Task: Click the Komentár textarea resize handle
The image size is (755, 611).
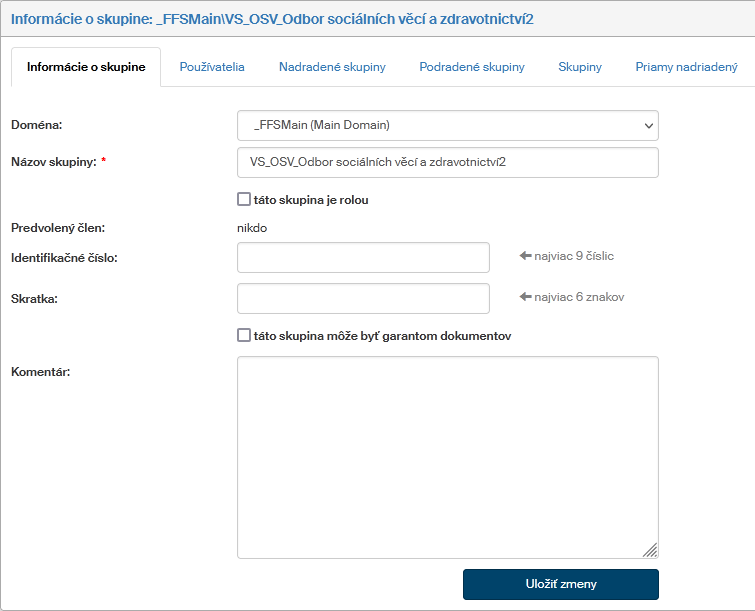Action: [x=650, y=549]
